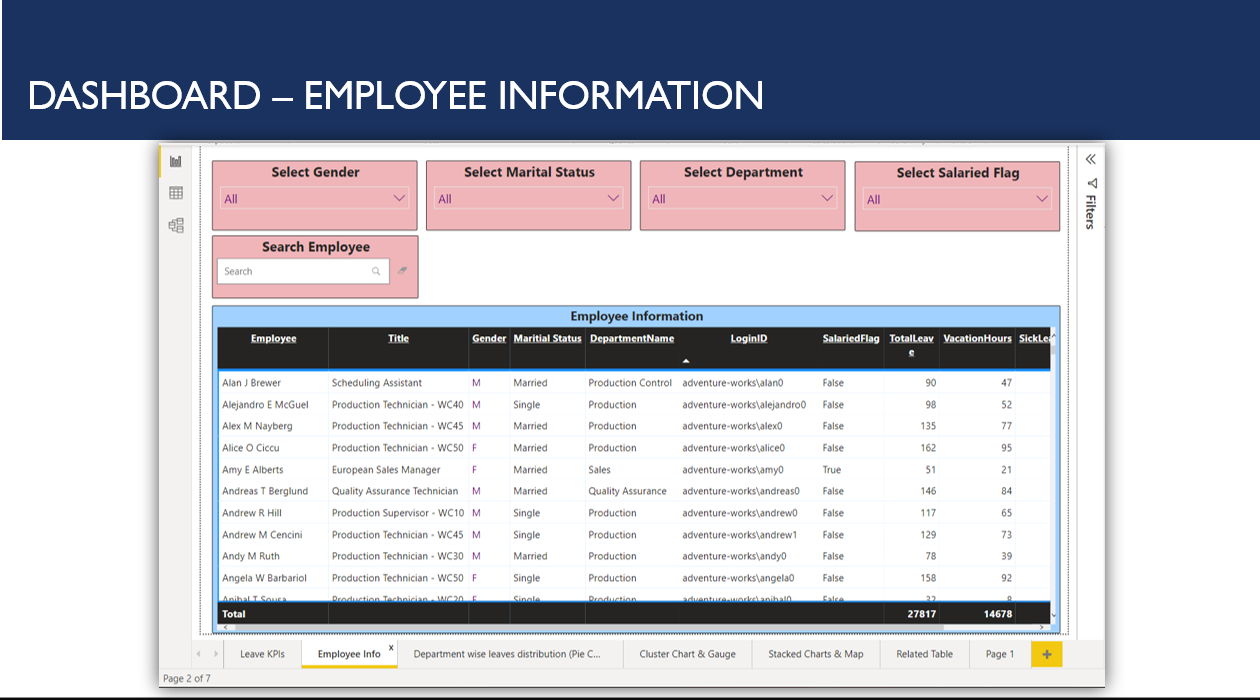The width and height of the screenshot is (1260, 700).
Task: Sort by SalariedFlag column header
Action: click(851, 339)
